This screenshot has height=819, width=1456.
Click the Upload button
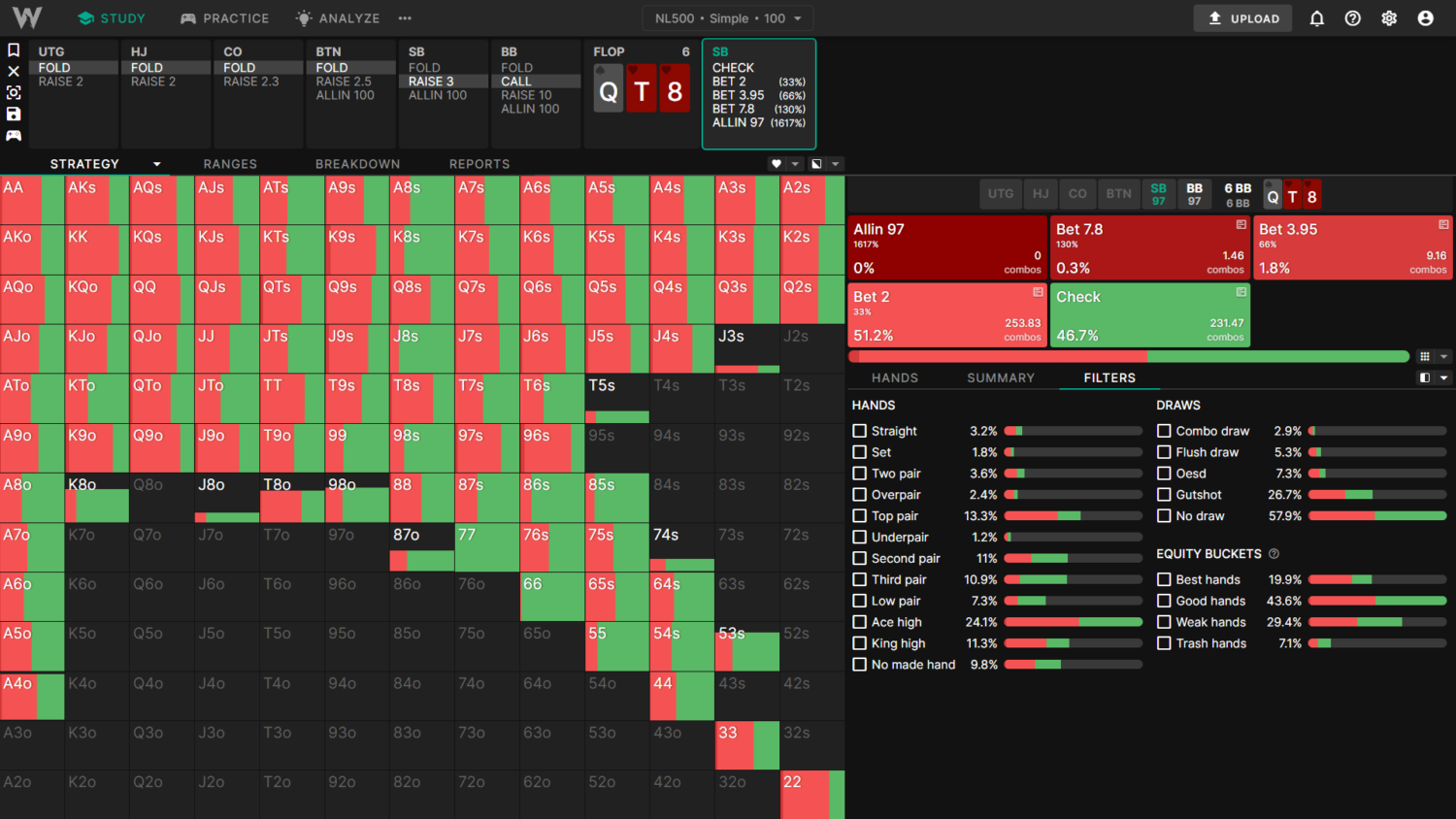tap(1242, 18)
